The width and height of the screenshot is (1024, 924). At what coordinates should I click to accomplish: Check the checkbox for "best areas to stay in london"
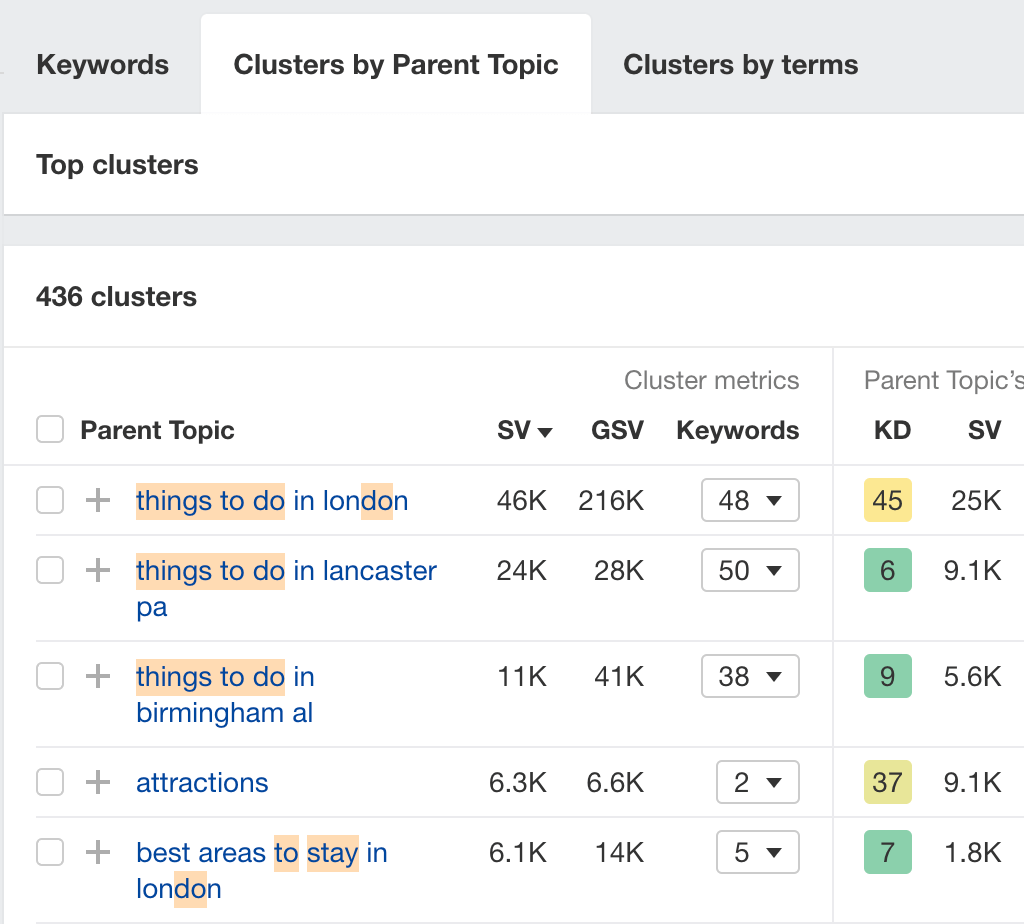click(50, 852)
